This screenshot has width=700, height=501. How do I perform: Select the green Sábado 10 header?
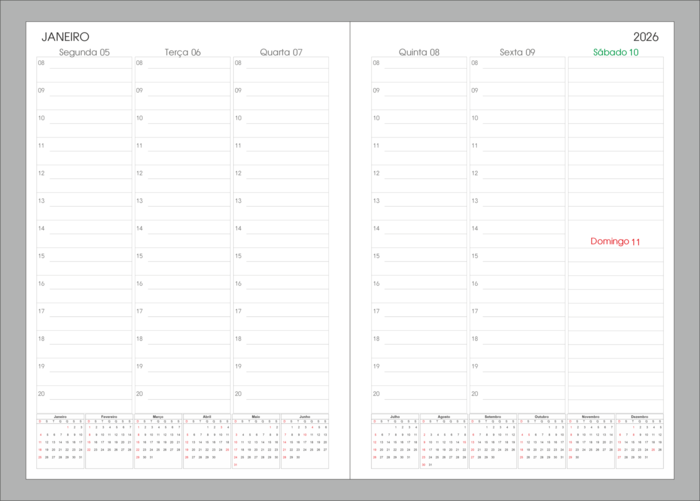coord(616,52)
